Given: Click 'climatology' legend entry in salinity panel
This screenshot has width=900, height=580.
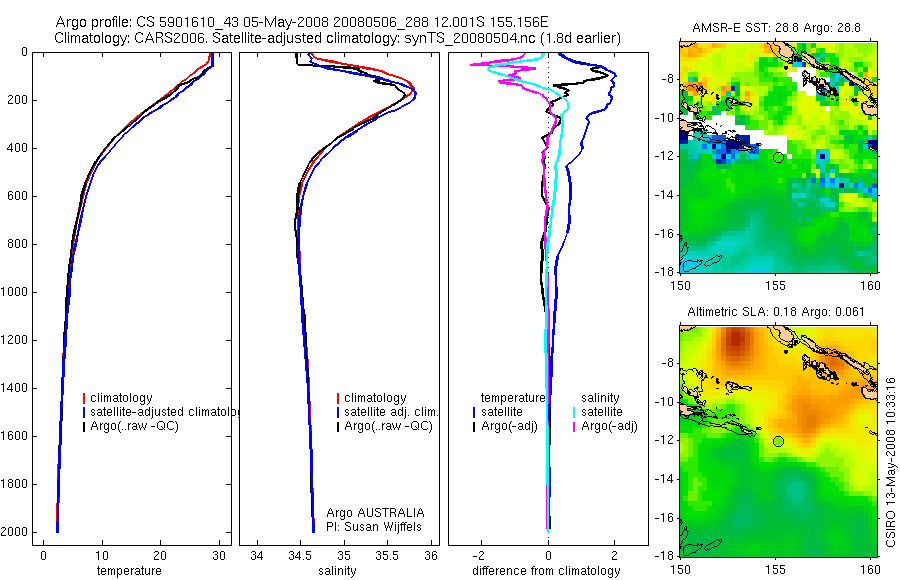Looking at the screenshot, I should pos(375,398).
